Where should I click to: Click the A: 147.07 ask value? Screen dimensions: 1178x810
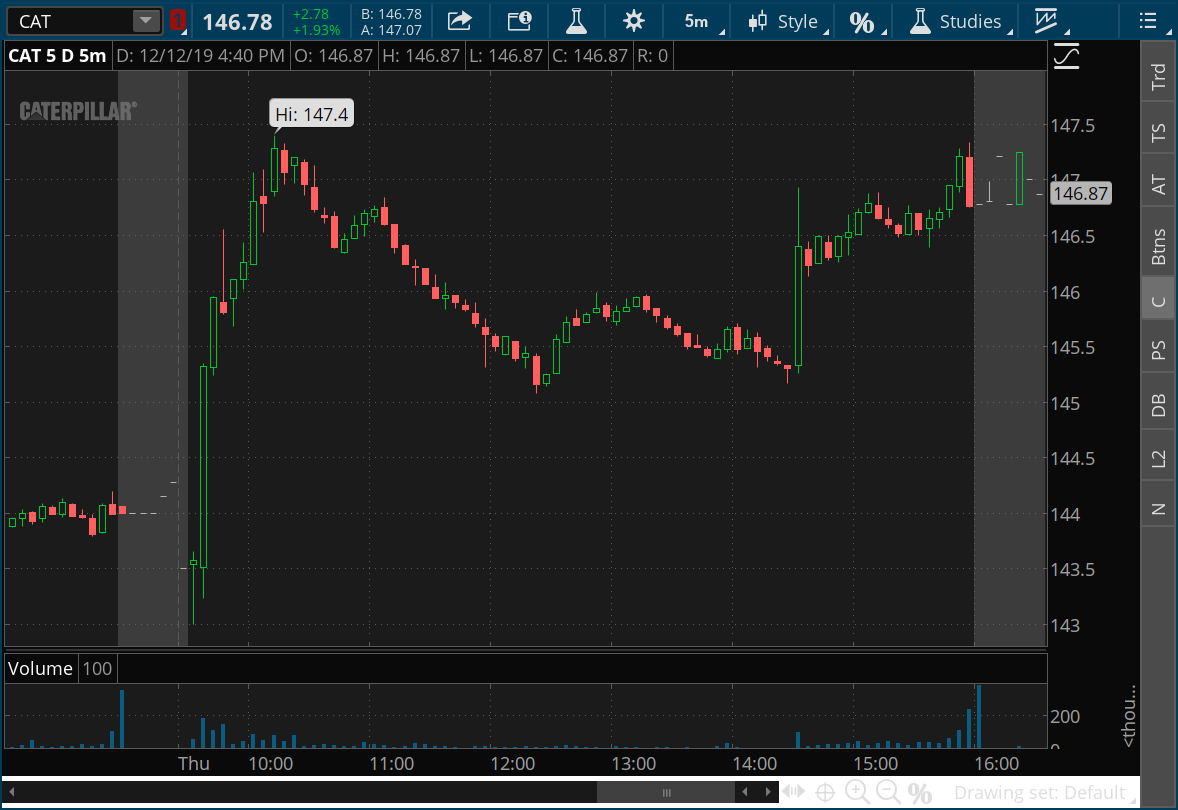point(391,30)
